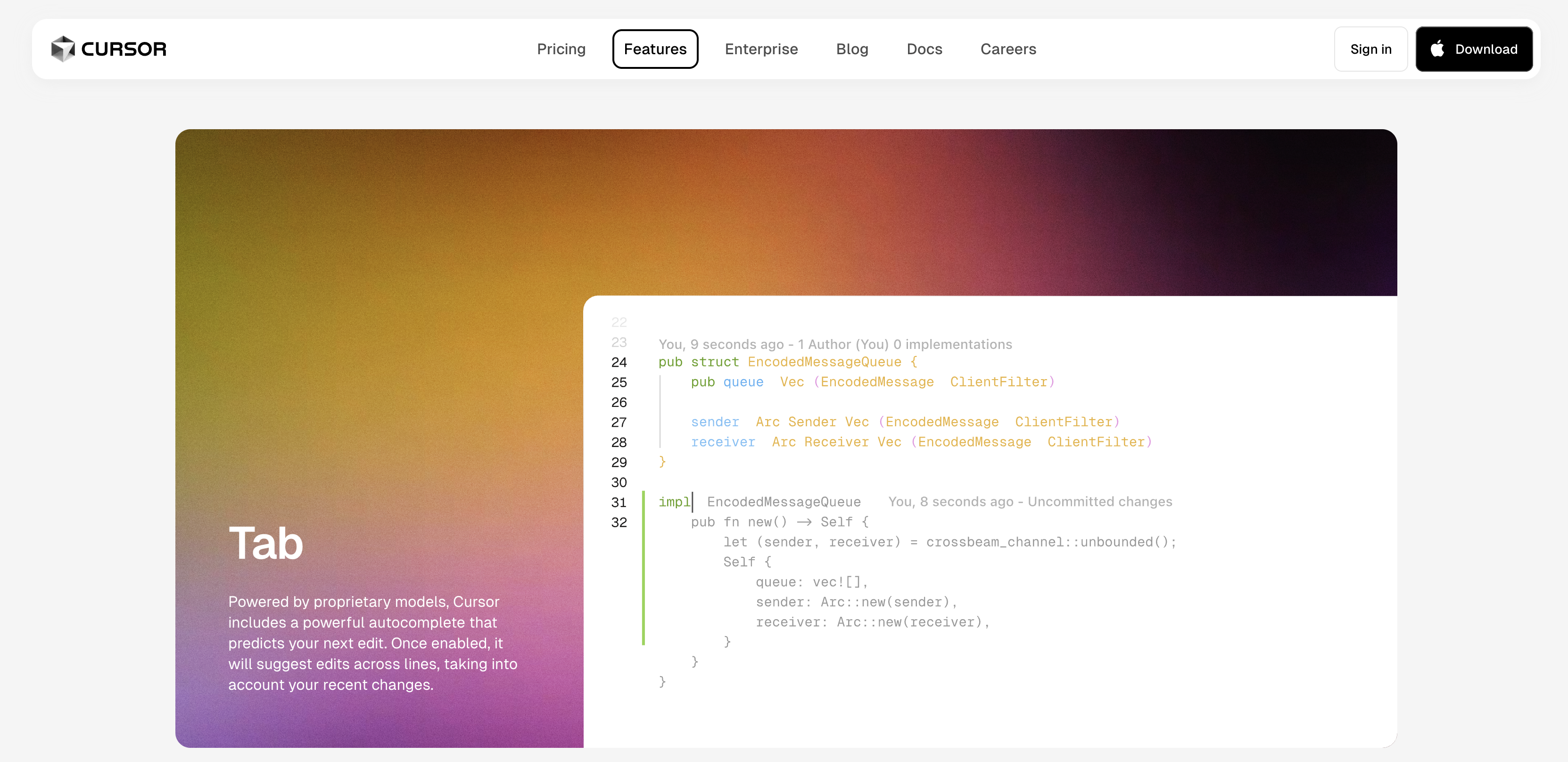This screenshot has width=1568, height=762.
Task: Click the Sign in button
Action: pyautogui.click(x=1370, y=49)
